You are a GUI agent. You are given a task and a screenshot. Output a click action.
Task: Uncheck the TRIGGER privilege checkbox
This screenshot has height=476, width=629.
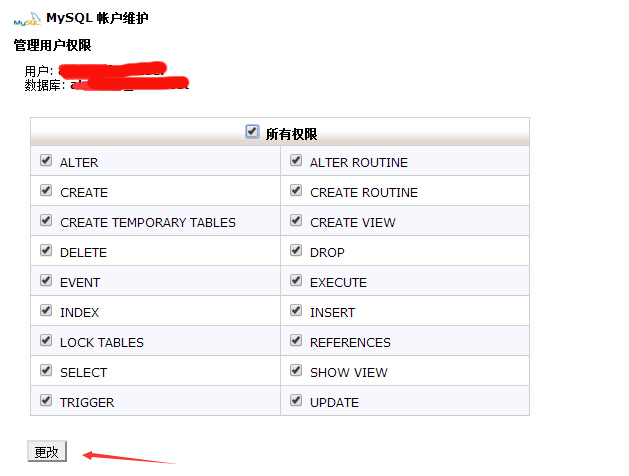tap(46, 400)
